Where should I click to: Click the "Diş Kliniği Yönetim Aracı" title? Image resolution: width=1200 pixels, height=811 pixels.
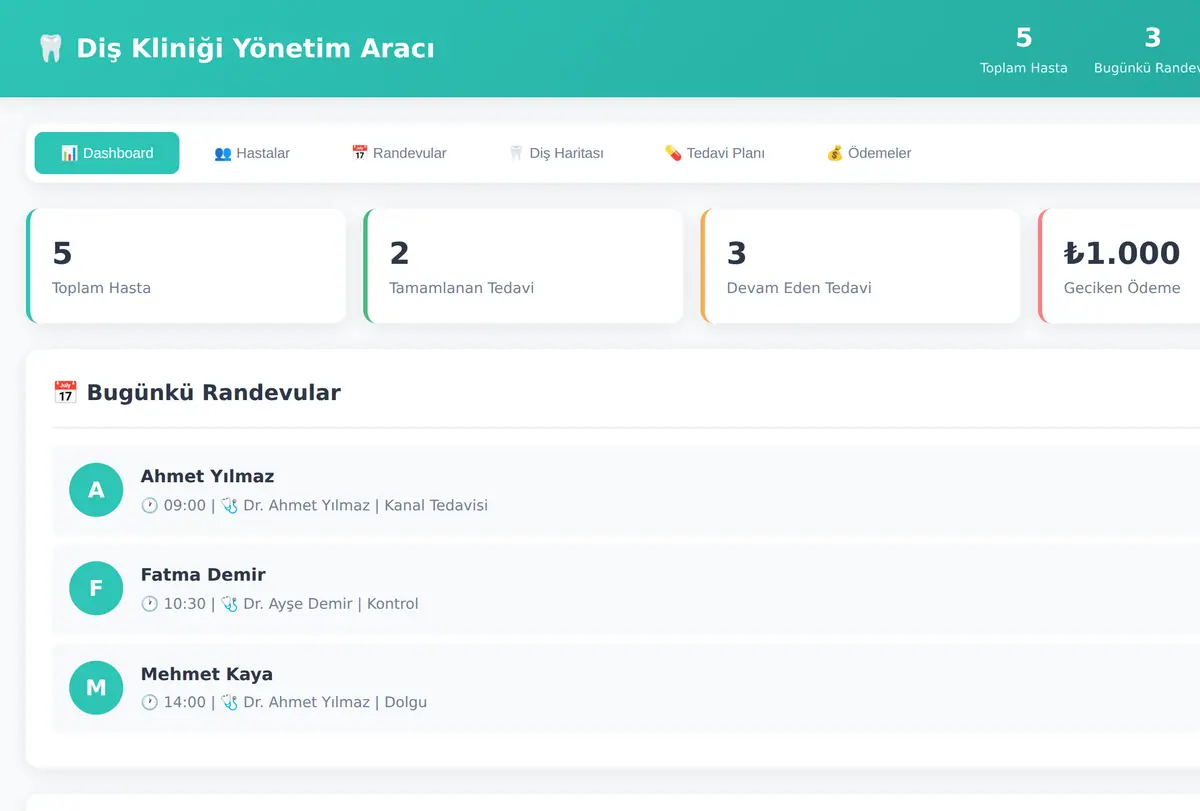click(255, 48)
